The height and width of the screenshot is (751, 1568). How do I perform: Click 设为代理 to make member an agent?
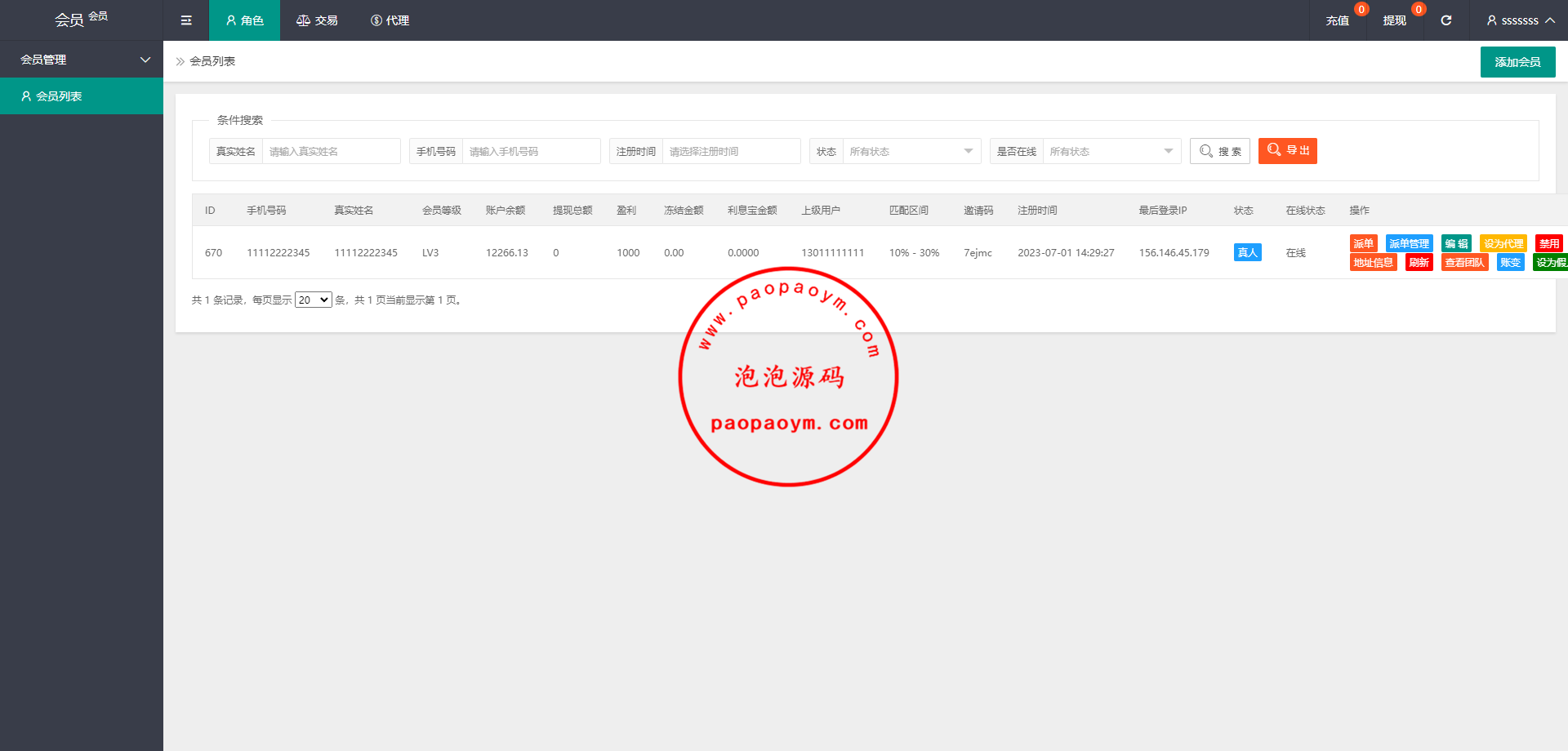pyautogui.click(x=1503, y=243)
